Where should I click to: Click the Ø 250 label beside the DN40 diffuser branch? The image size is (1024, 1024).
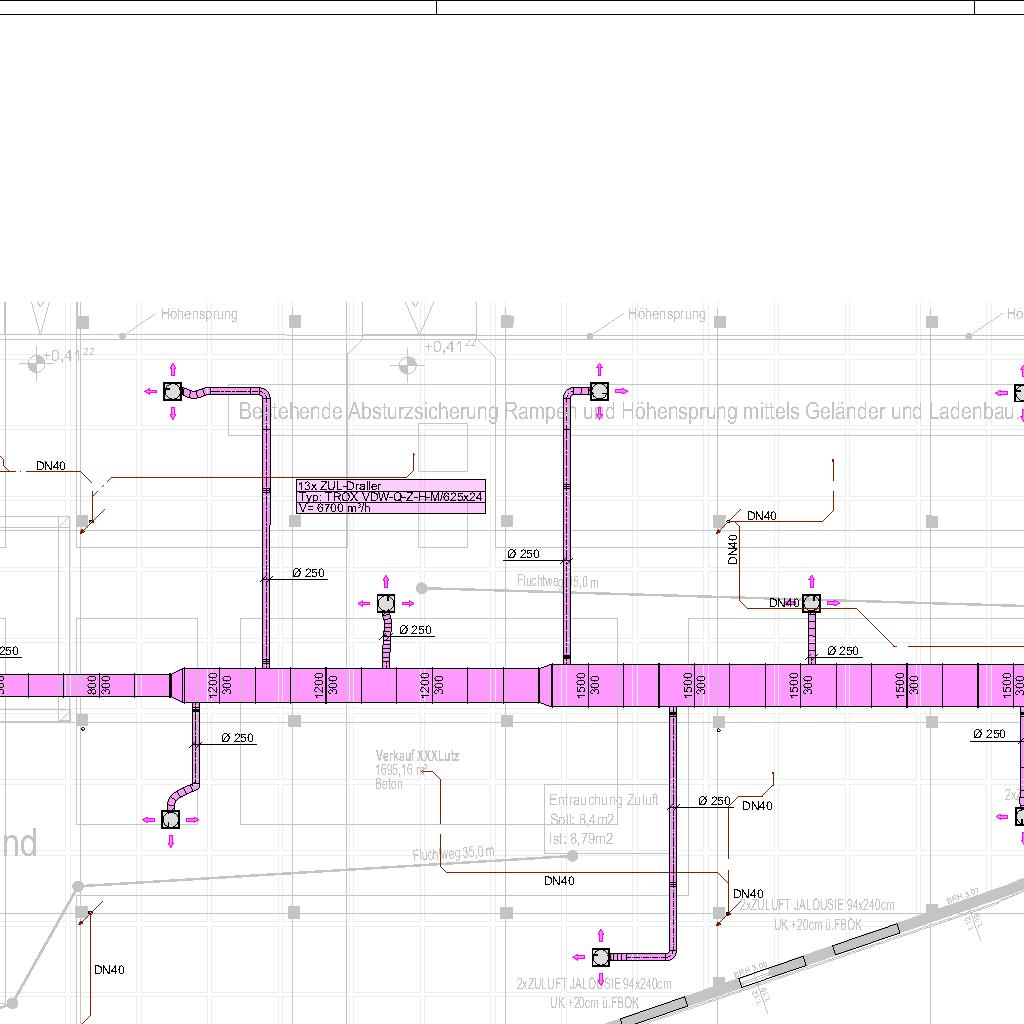pos(842,650)
